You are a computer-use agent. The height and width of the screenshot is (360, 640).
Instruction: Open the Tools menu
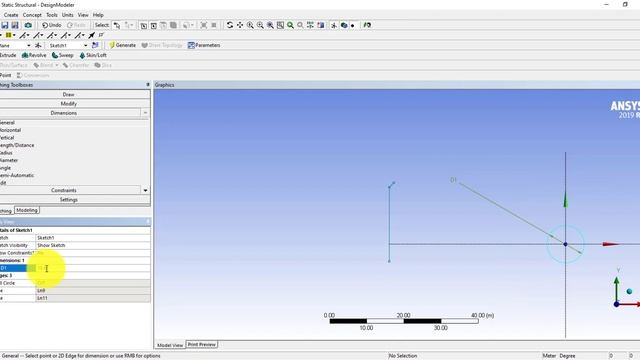pyautogui.click(x=52, y=15)
